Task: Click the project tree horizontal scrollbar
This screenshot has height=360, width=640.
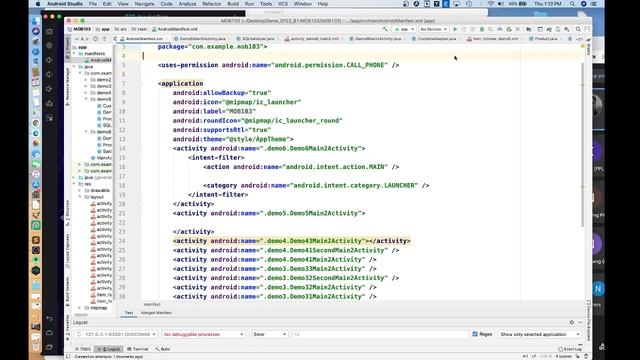Action: (81, 315)
